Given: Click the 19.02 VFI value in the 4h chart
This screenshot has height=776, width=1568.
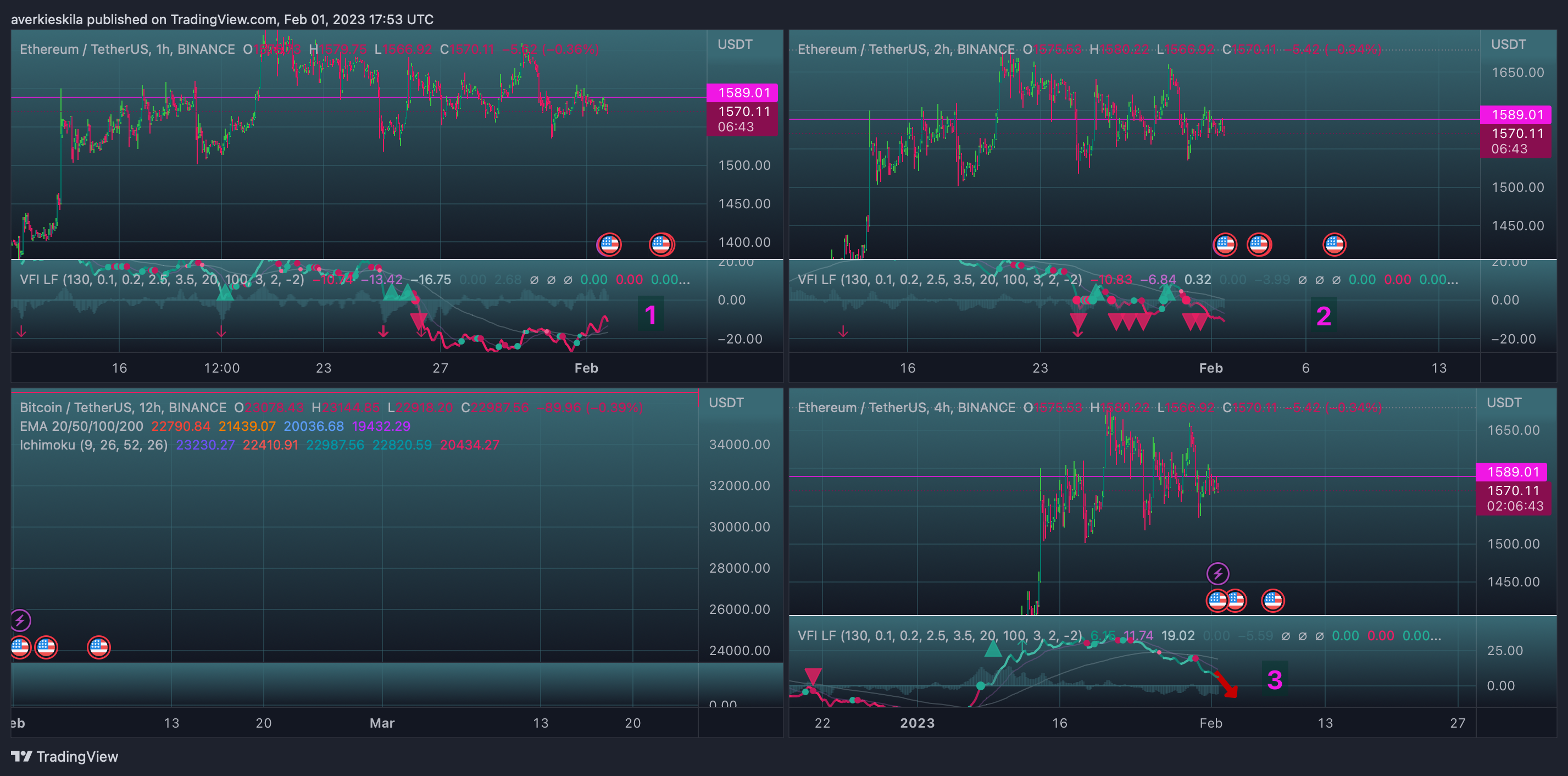Looking at the screenshot, I should 1178,636.
